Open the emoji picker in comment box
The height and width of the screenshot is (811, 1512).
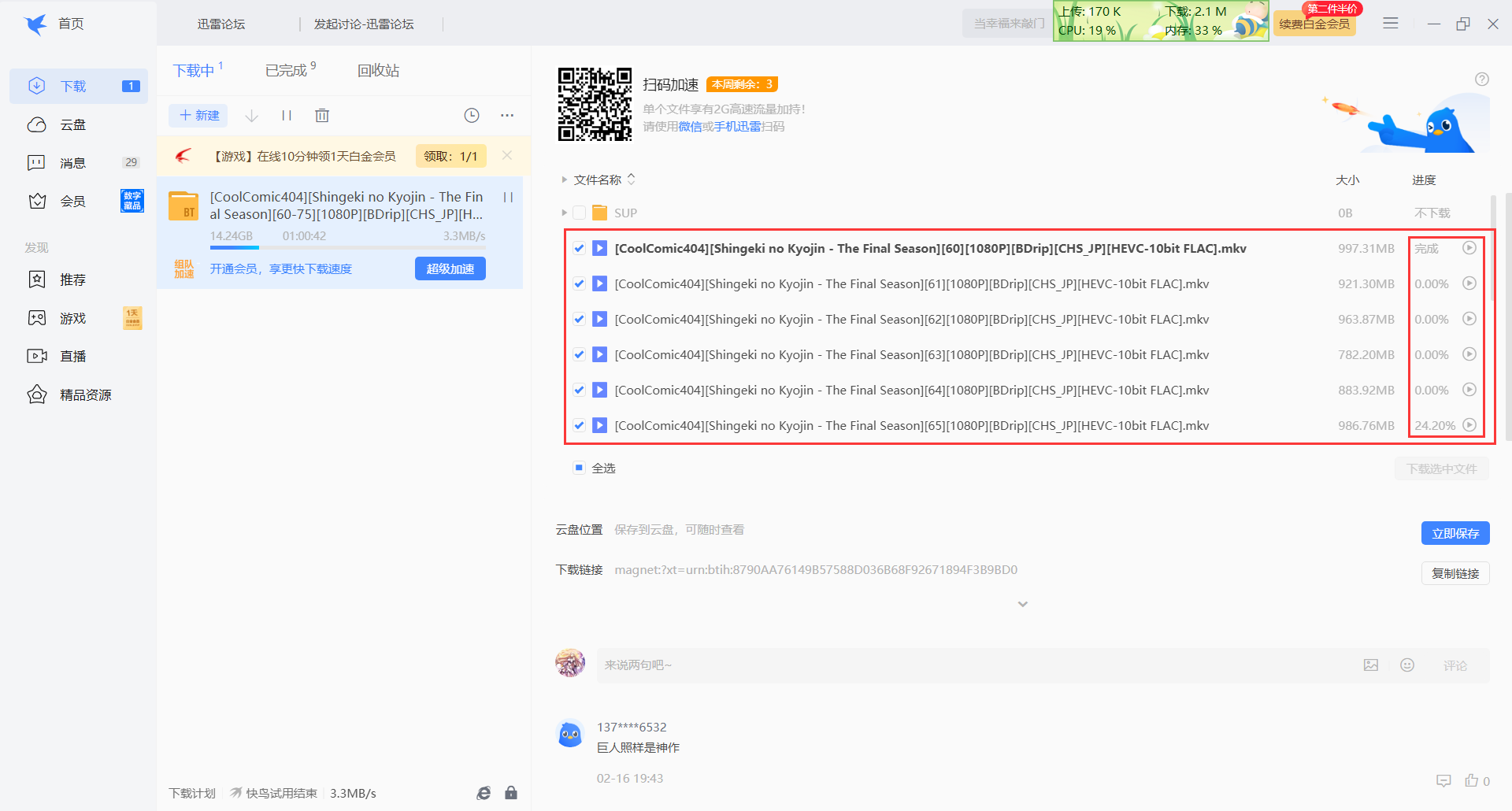1407,665
